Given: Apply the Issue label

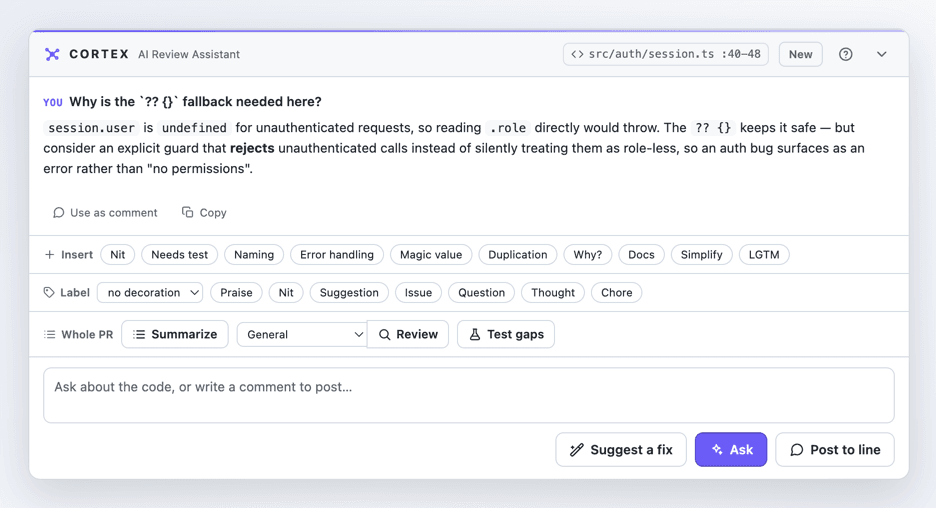Looking at the screenshot, I should 418,293.
